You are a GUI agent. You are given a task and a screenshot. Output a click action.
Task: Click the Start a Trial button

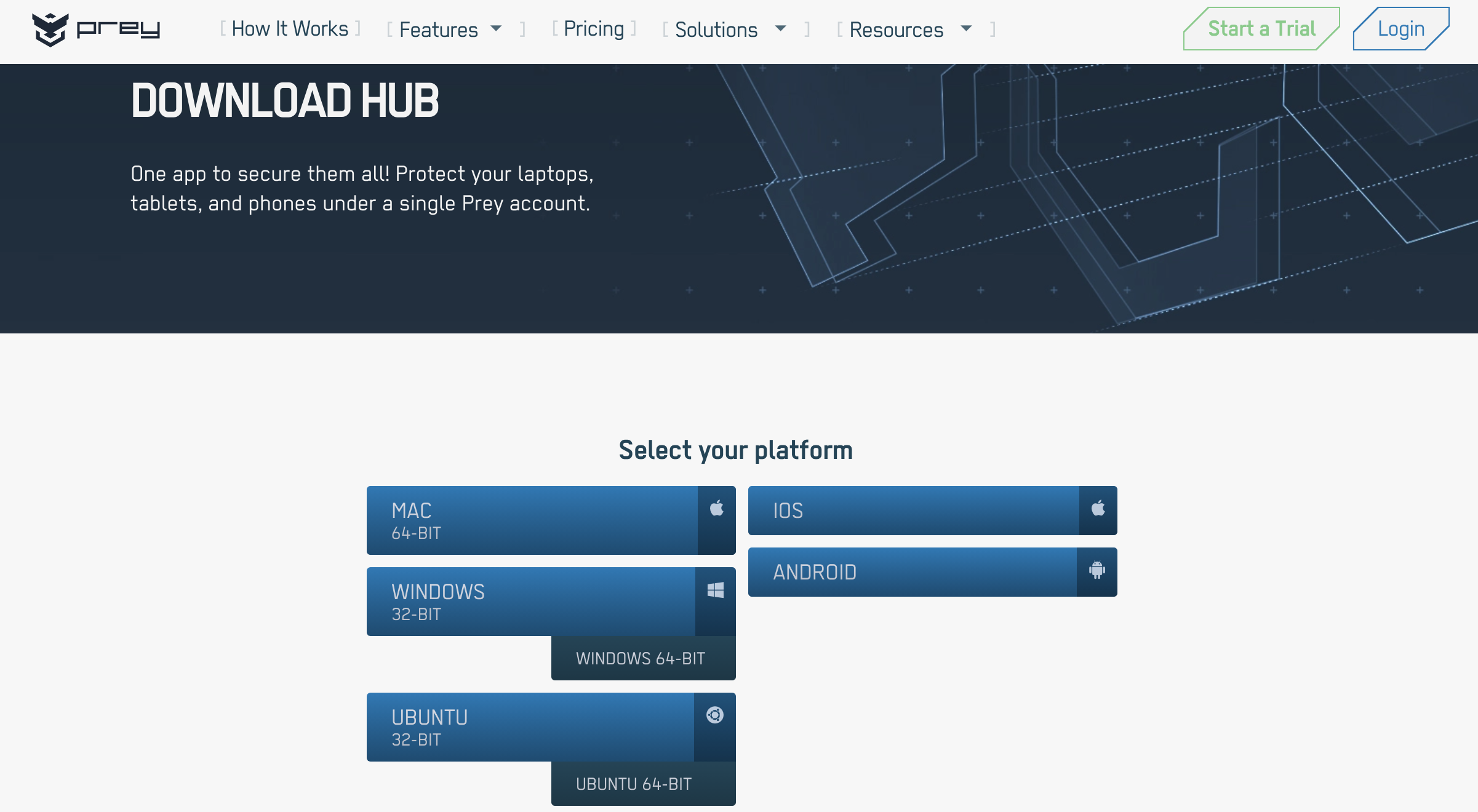(1261, 29)
